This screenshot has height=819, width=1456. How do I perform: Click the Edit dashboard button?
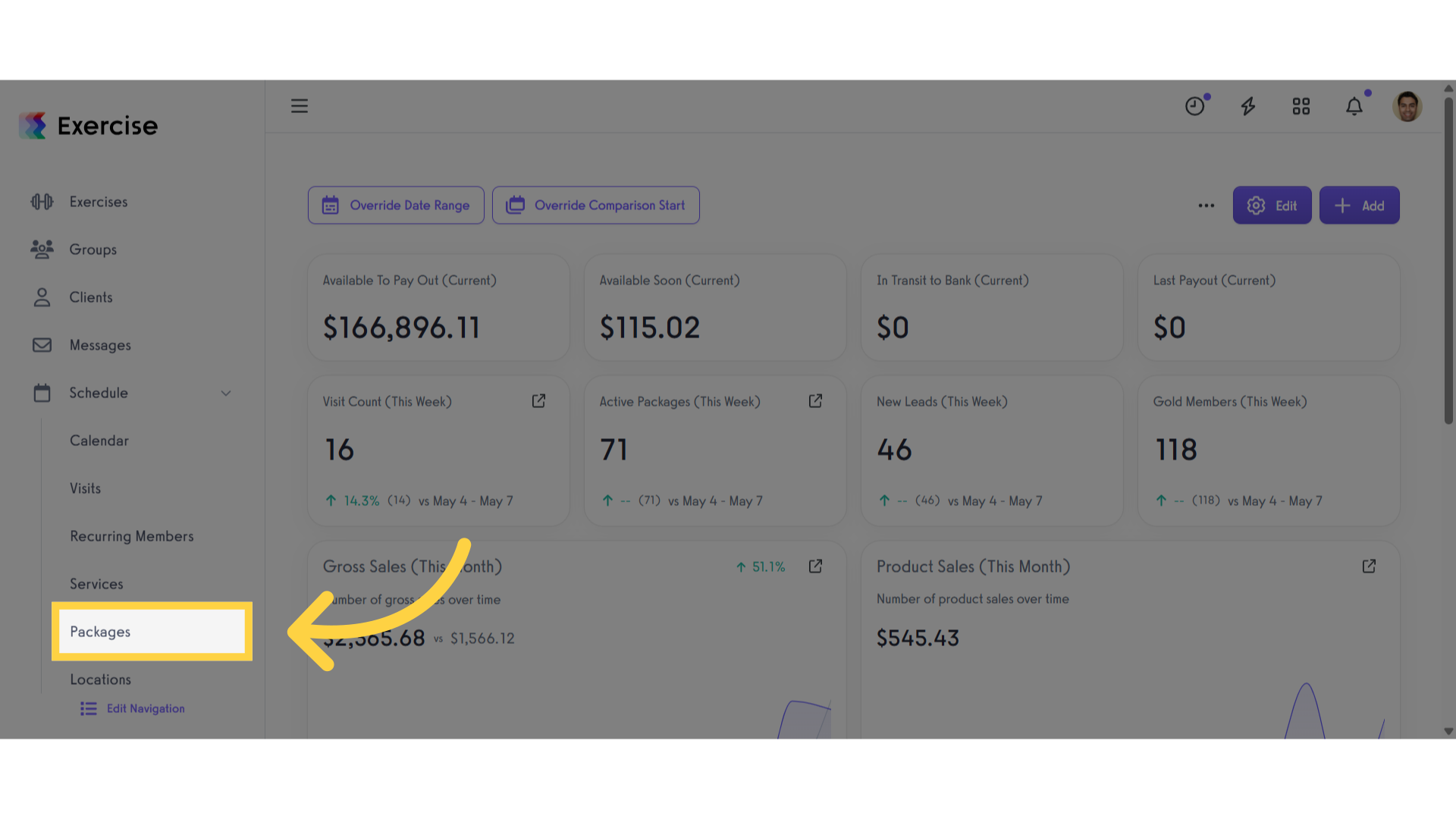[x=1272, y=206]
